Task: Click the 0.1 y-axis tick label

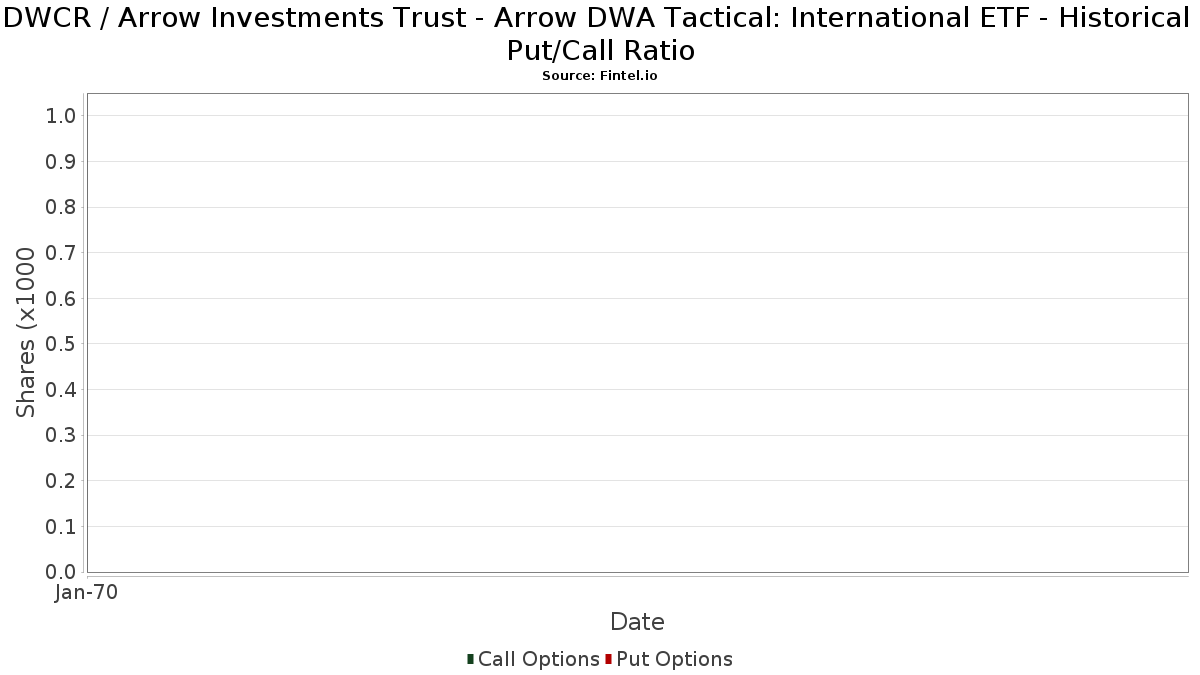Action: (x=61, y=527)
